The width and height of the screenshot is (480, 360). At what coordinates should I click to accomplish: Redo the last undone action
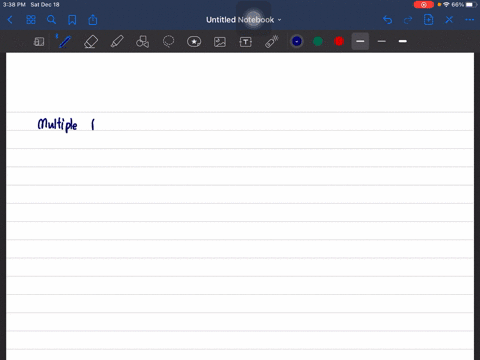[408, 20]
